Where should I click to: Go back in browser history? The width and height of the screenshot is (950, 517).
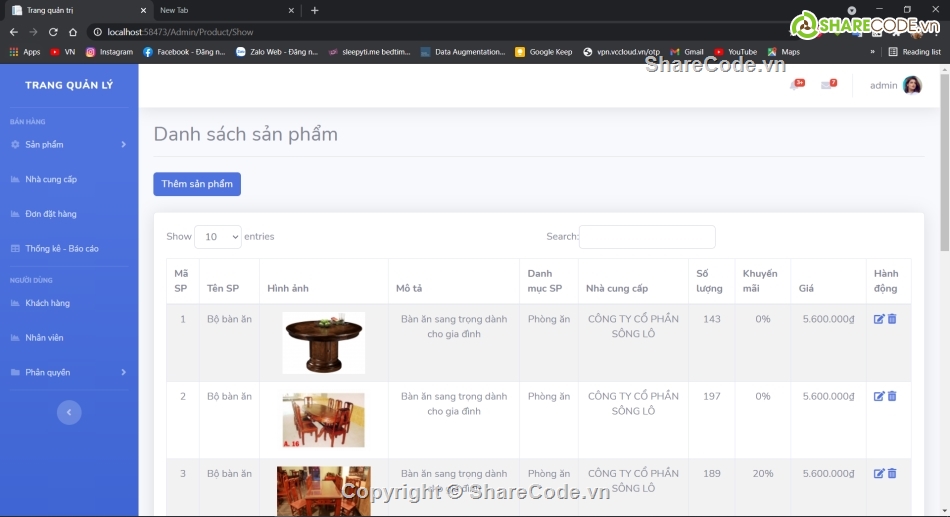[x=13, y=32]
